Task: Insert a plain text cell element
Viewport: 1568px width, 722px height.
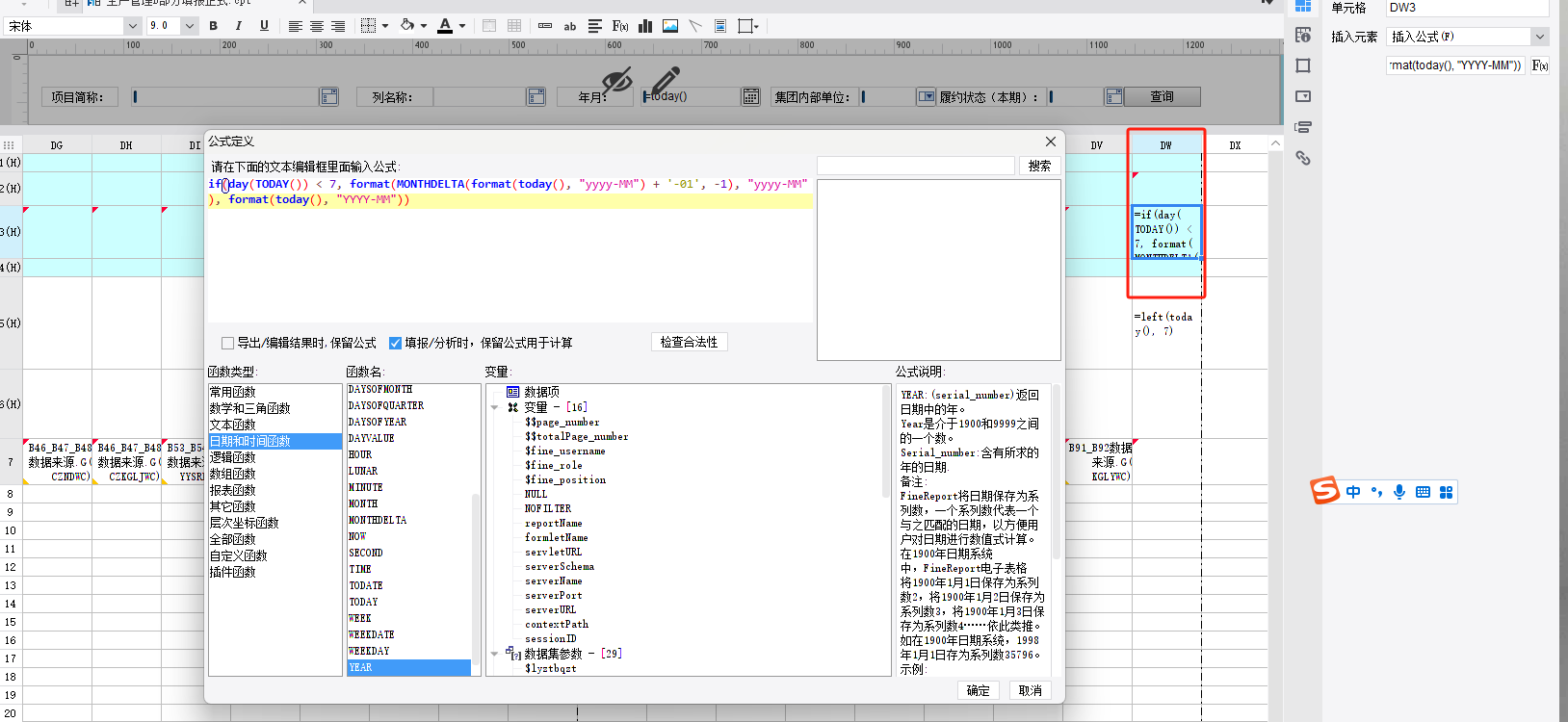Action: click(545, 26)
